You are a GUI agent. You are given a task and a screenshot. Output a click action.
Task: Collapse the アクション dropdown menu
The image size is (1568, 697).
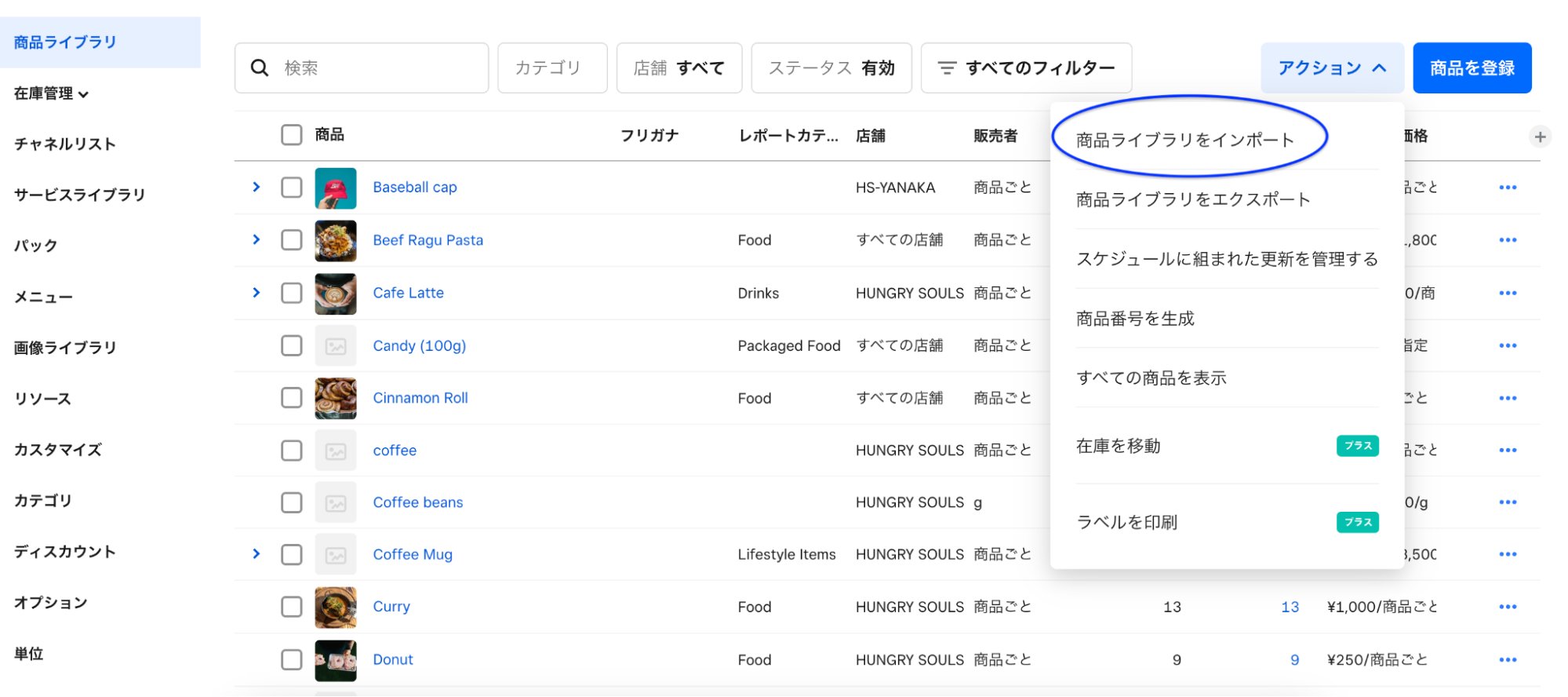[x=1332, y=68]
